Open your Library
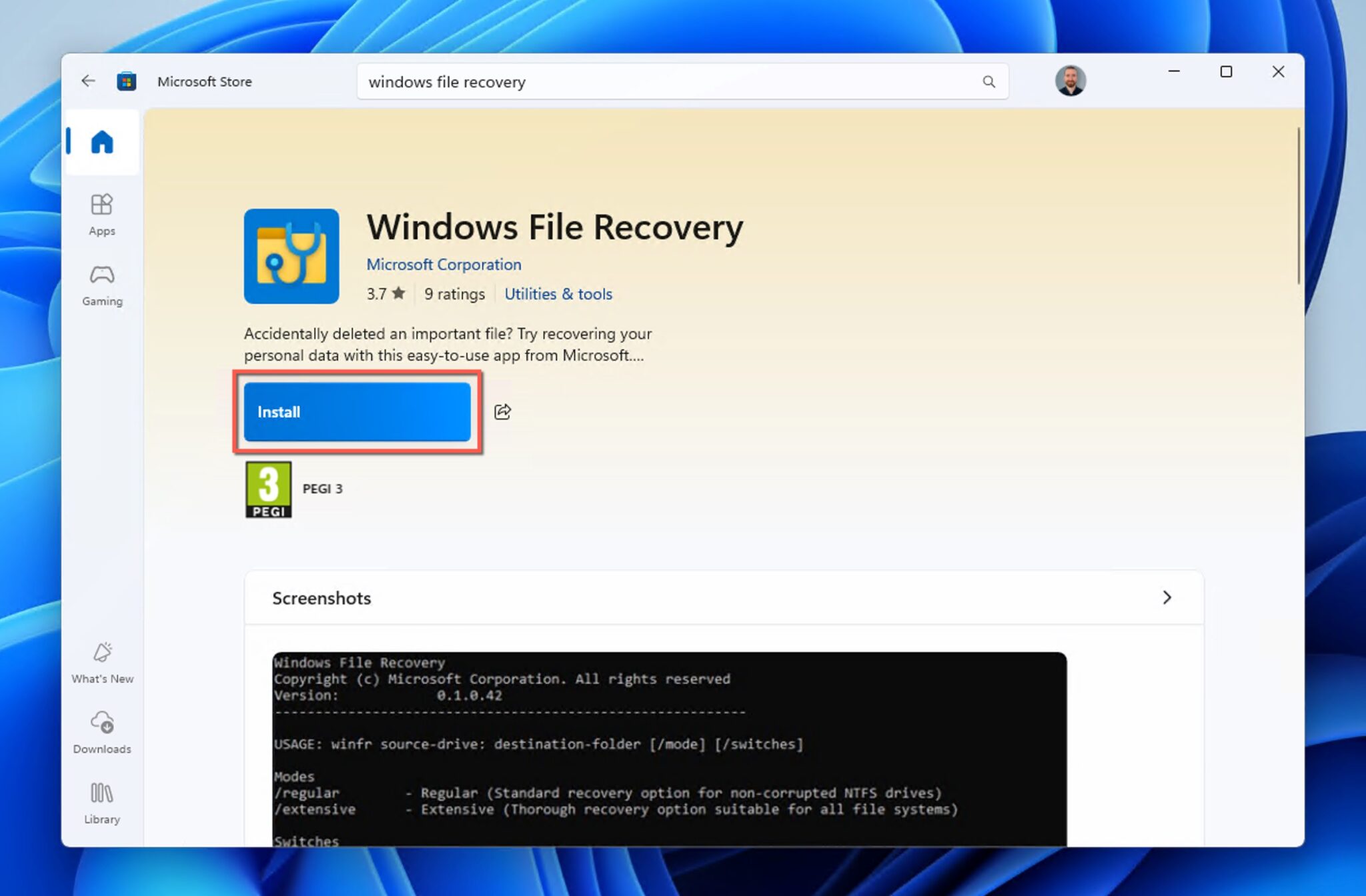This screenshot has width=1366, height=896. pyautogui.click(x=101, y=801)
